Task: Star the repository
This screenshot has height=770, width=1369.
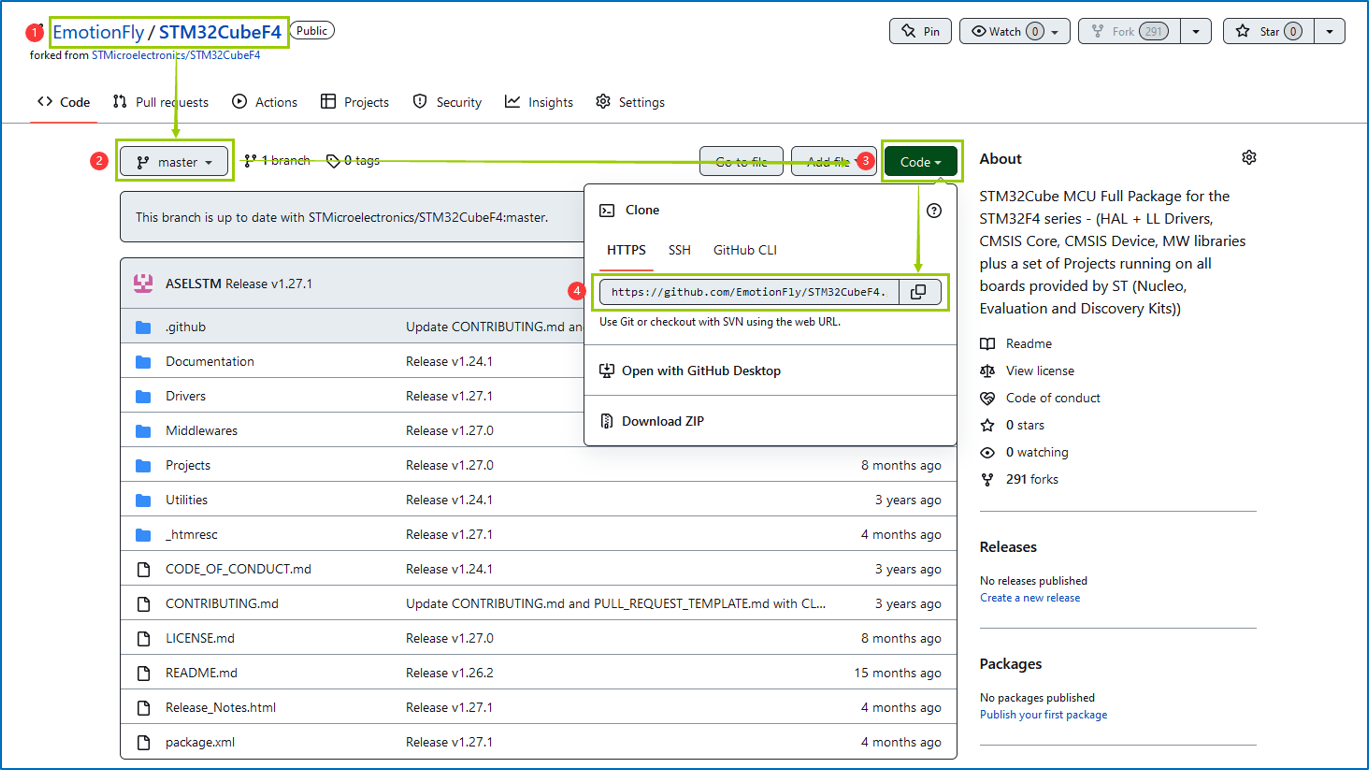Action: click(x=1267, y=31)
